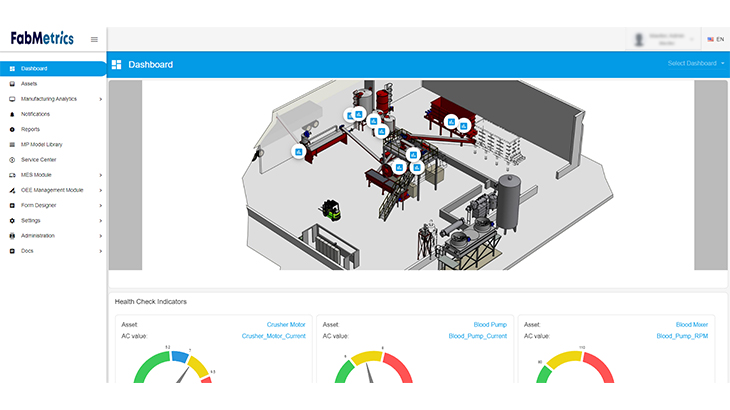
Task: Click the leftmost asset marker on crusher
Action: pos(298,152)
